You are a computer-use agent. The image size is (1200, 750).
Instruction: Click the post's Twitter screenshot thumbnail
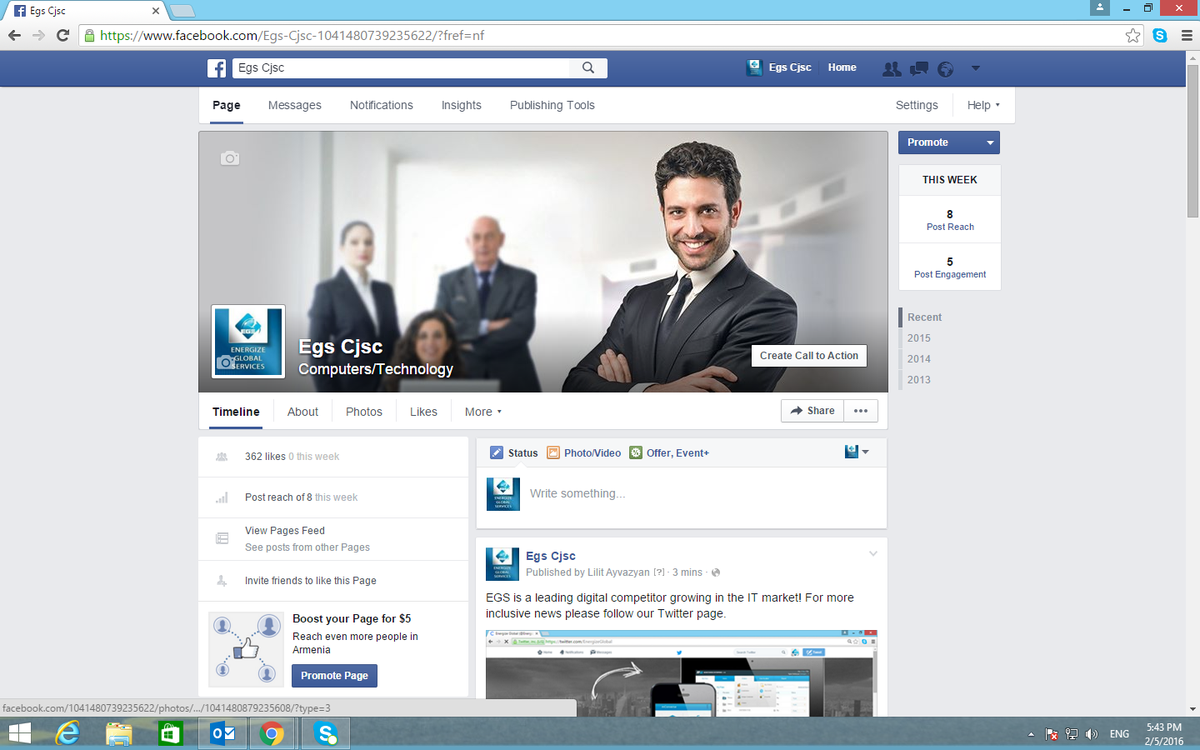(x=681, y=673)
